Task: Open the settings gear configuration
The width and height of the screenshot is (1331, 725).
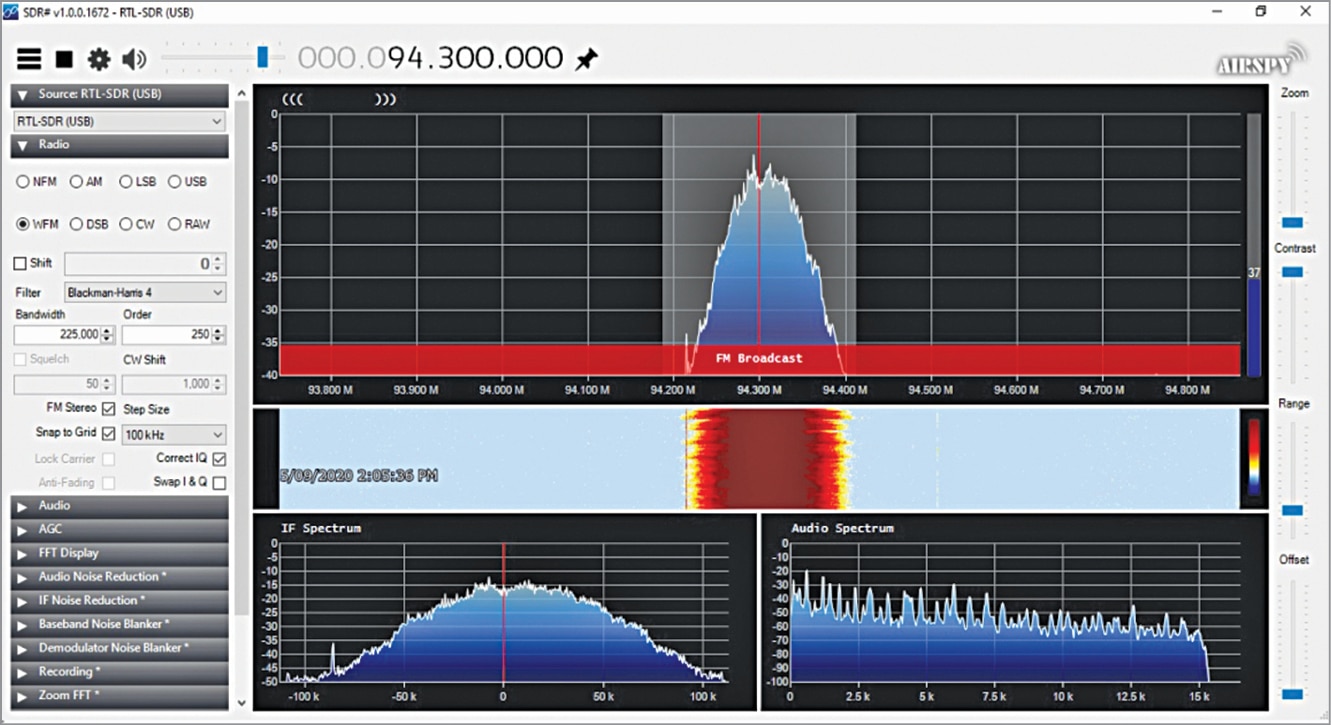Action: pyautogui.click(x=98, y=59)
